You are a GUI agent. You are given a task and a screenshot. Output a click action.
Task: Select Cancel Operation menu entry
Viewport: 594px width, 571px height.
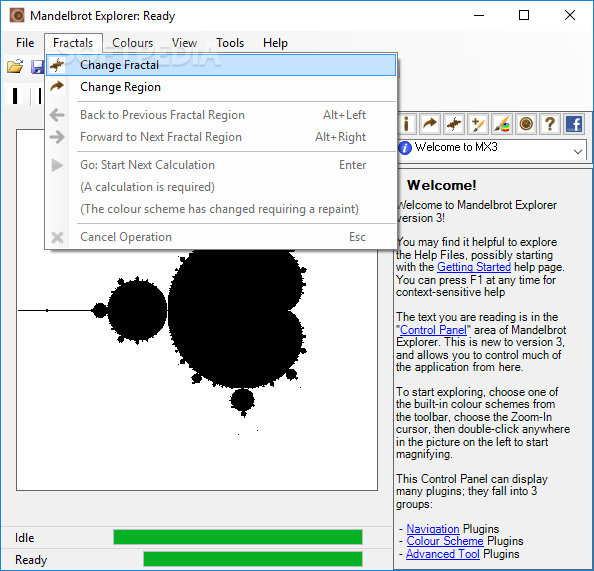[x=221, y=237]
